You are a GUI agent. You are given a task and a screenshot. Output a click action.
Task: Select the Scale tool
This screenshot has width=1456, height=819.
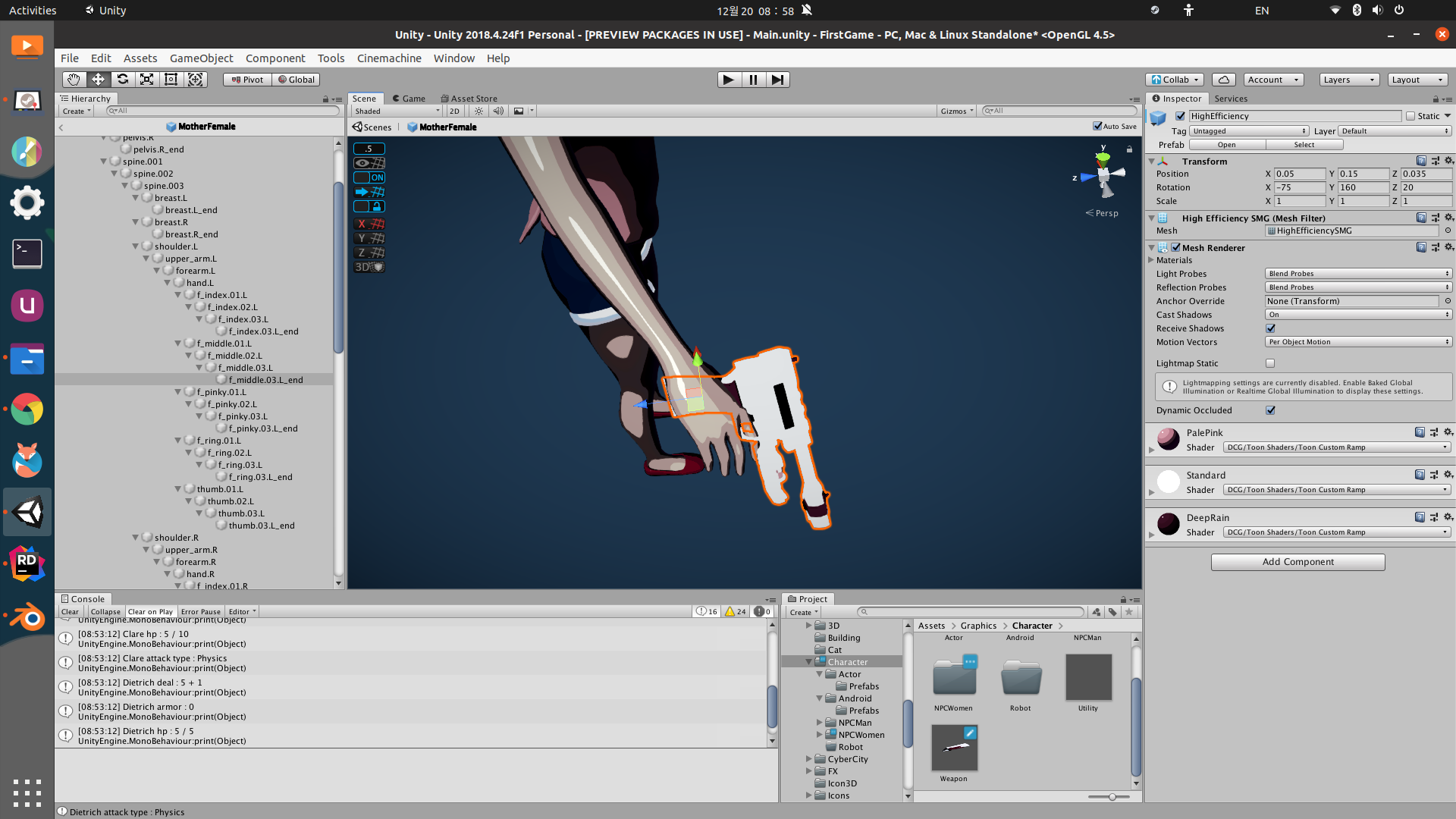[146, 80]
